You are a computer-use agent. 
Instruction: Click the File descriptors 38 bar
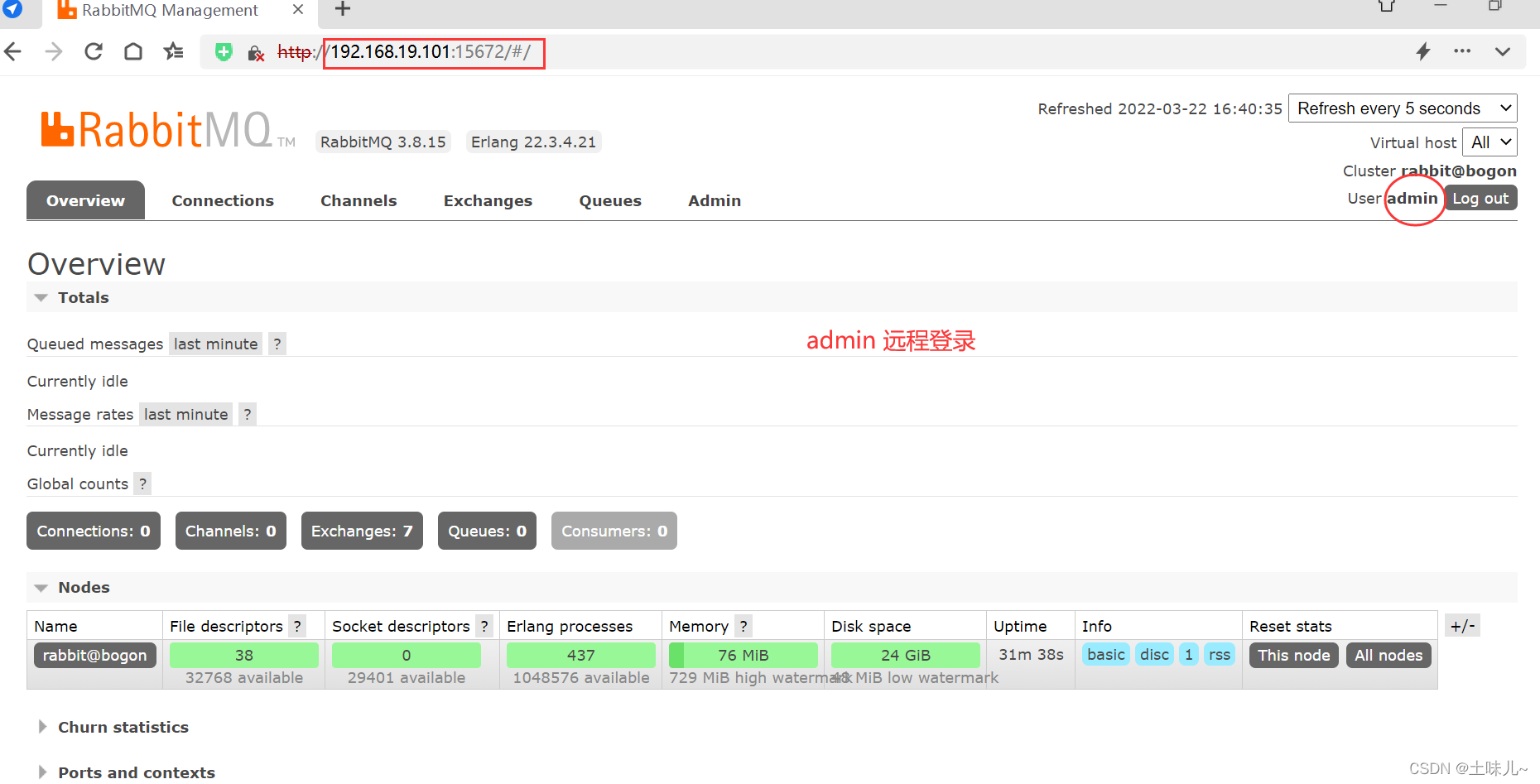click(244, 655)
